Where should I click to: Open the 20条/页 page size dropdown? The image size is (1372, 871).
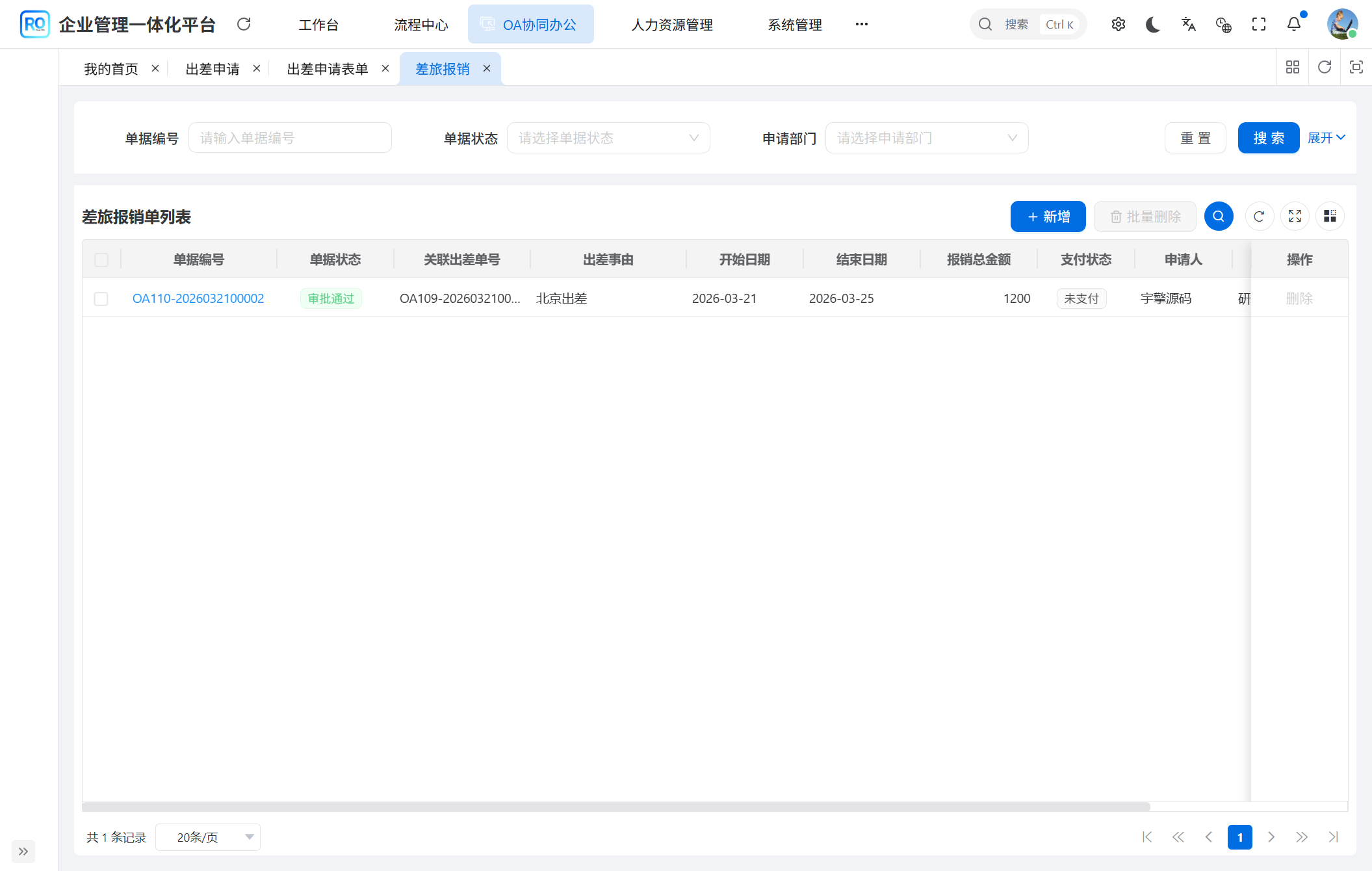[x=208, y=837]
